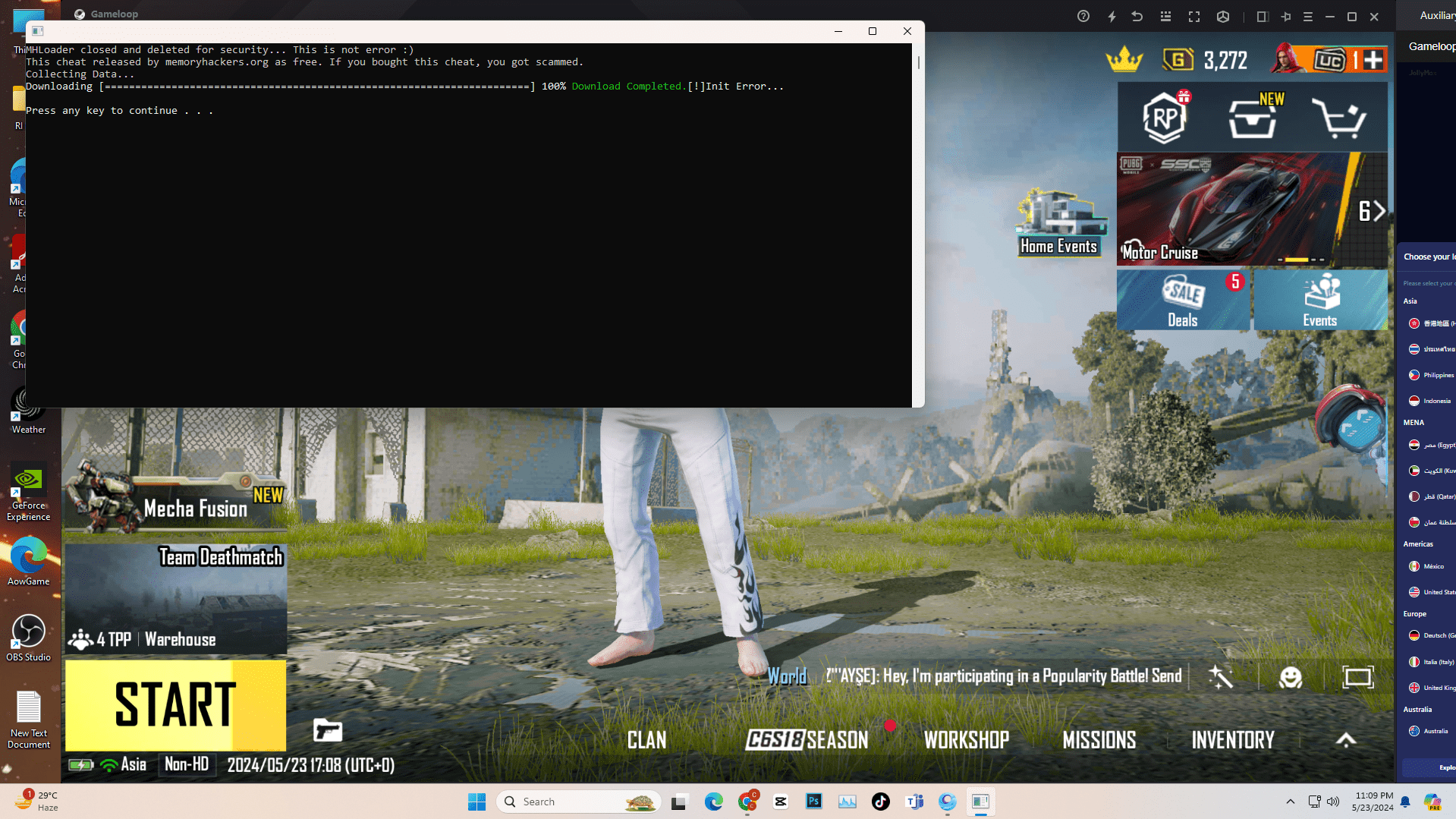Click the sparkle wand icon in chat bar
Screen dimensions: 1456x819
pos(1221,677)
